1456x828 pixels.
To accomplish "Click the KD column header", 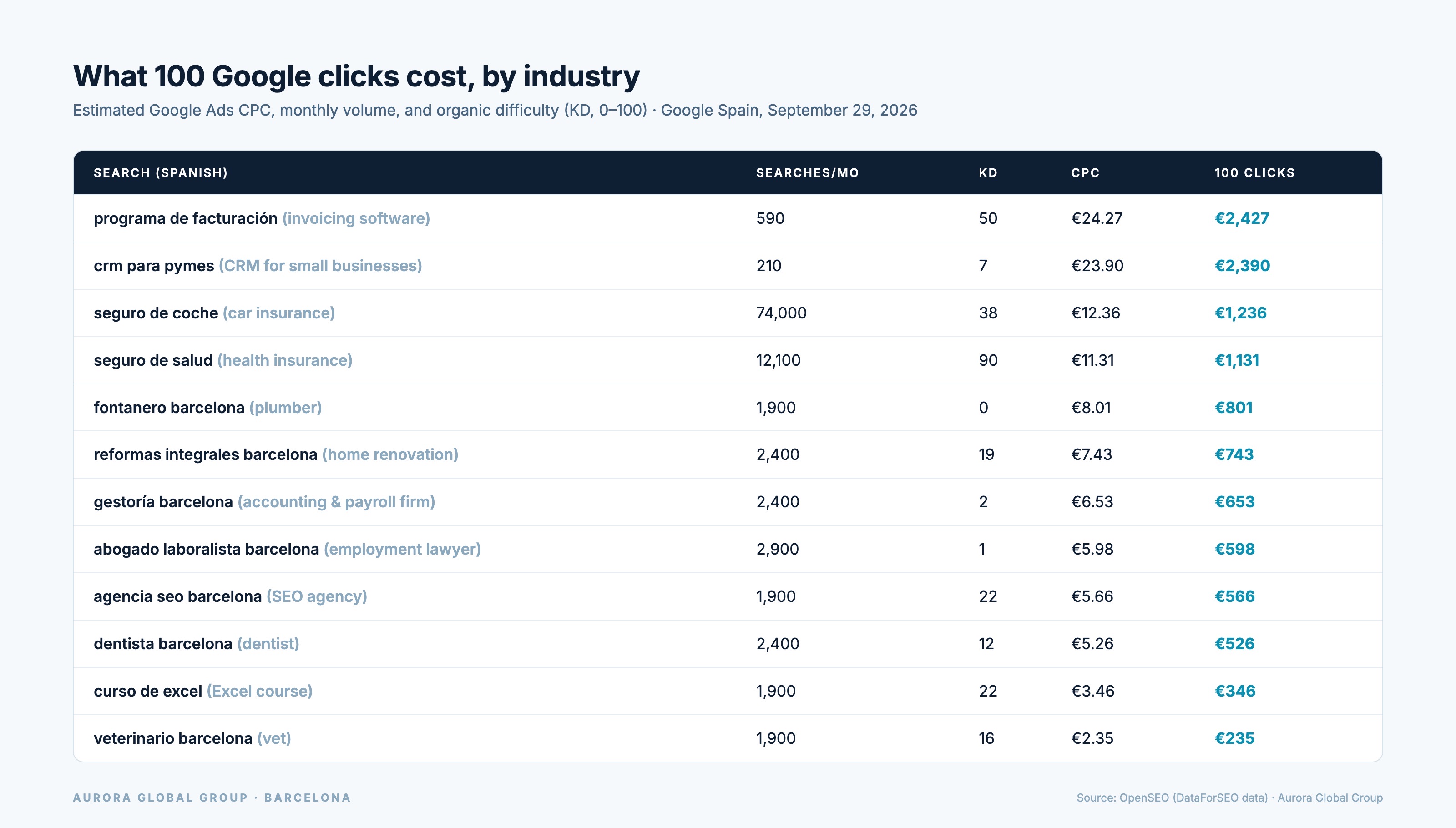I will coord(988,173).
